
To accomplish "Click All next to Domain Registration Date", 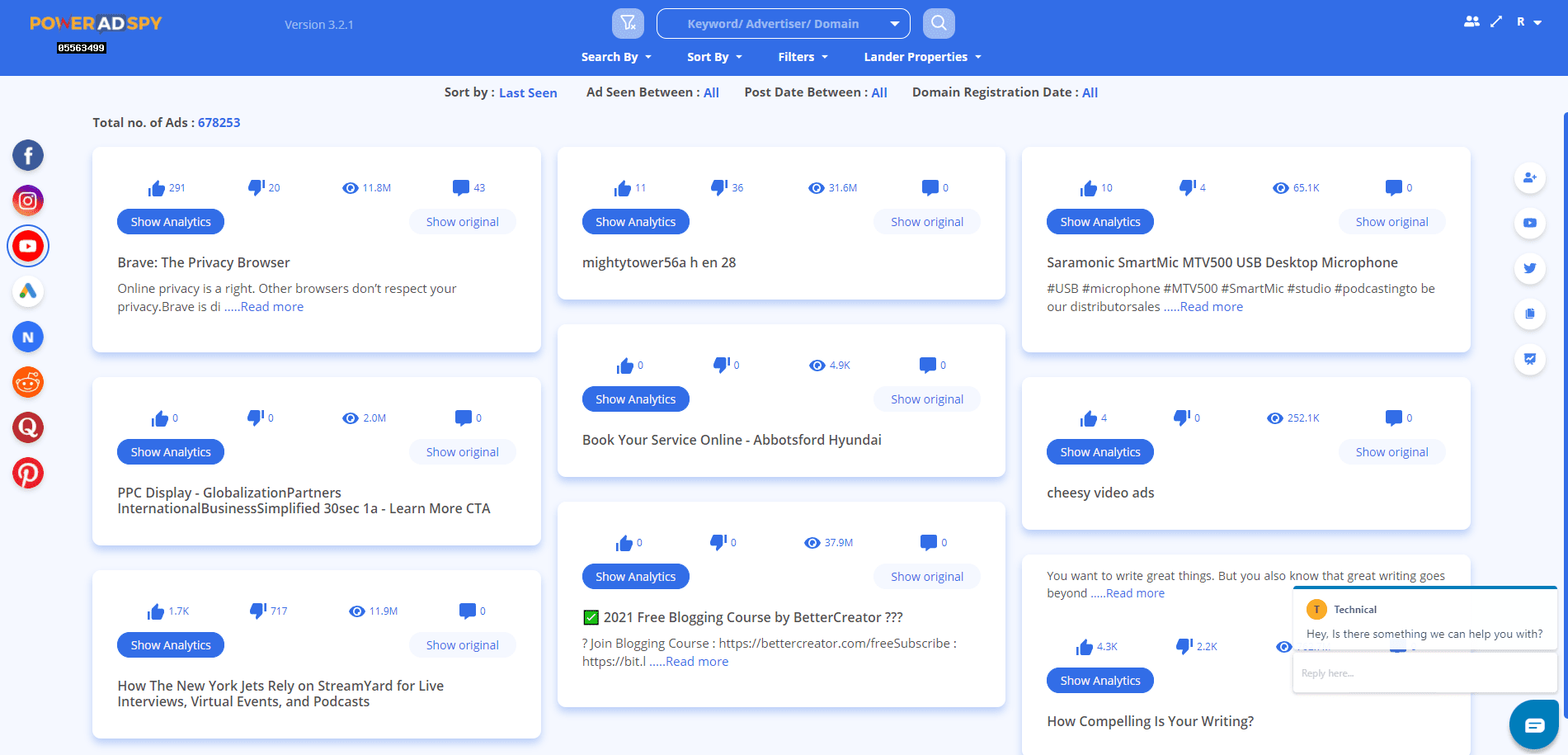I will click(1090, 92).
